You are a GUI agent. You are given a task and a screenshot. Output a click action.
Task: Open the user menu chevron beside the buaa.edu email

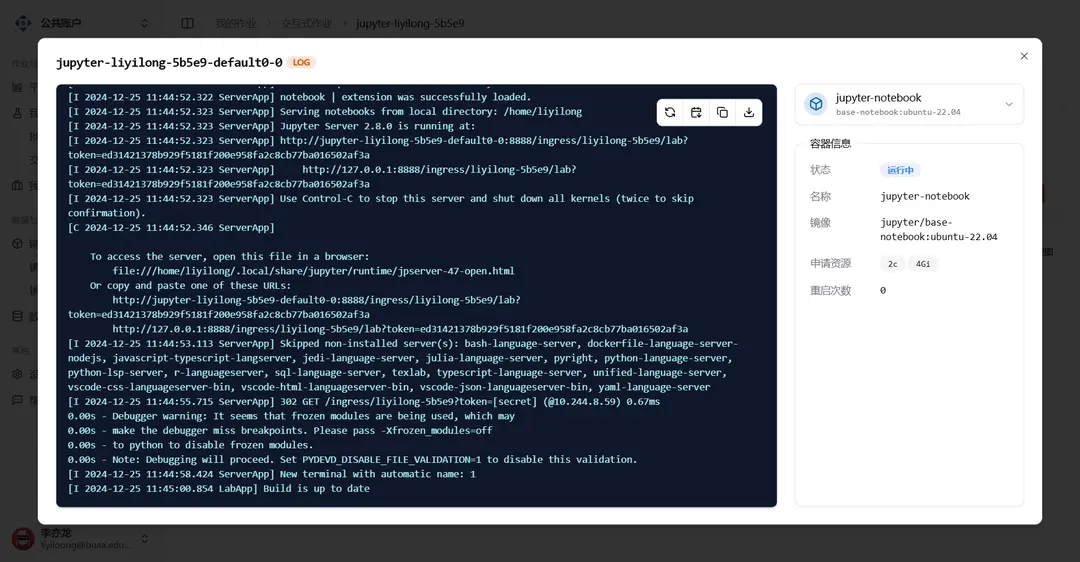(x=145, y=539)
